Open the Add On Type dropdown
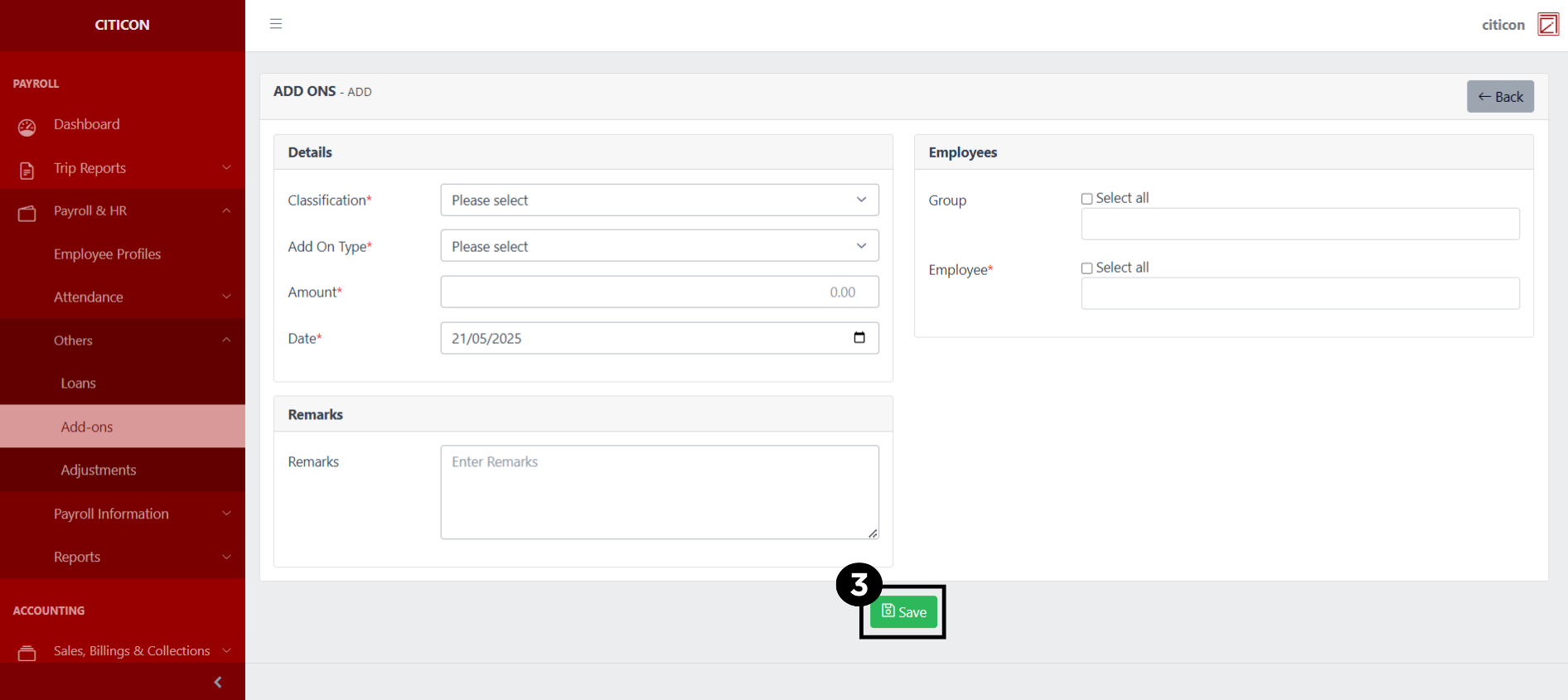 click(659, 246)
